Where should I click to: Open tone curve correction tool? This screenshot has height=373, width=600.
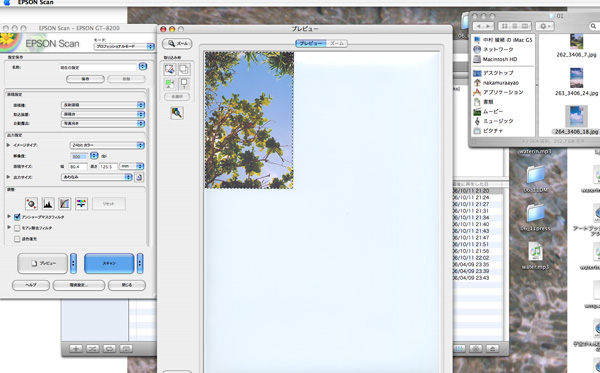pyautogui.click(x=65, y=204)
